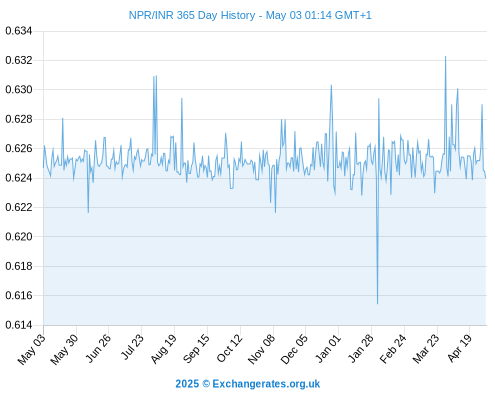Select the May 30 x-axis label
This screenshot has height=400, width=495.
[64, 349]
